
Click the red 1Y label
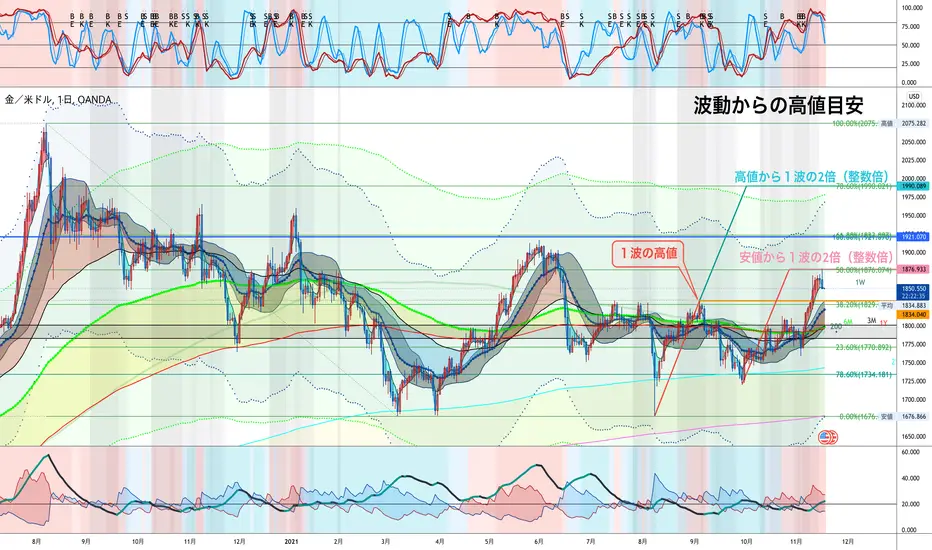point(884,323)
